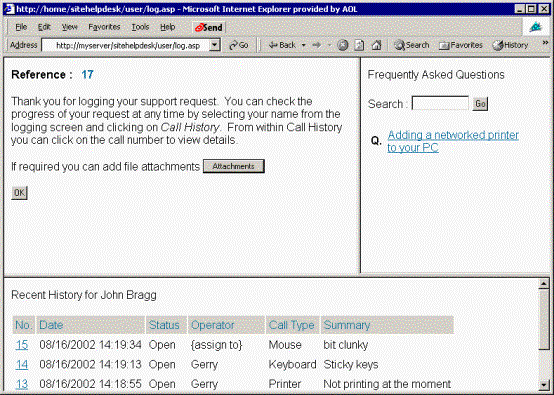Open the Back button history dropdown
This screenshot has width=554, height=395.
(x=303, y=45)
